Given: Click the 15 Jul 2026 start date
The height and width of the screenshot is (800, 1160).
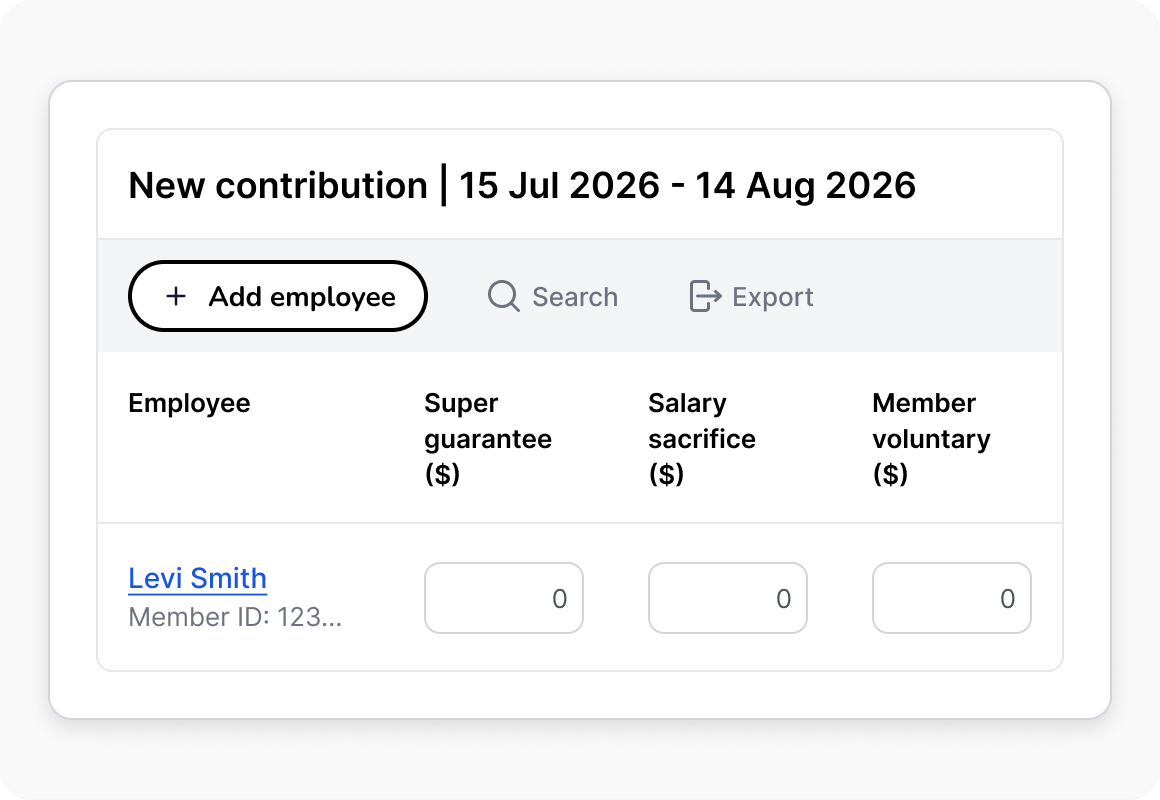Looking at the screenshot, I should [x=559, y=185].
